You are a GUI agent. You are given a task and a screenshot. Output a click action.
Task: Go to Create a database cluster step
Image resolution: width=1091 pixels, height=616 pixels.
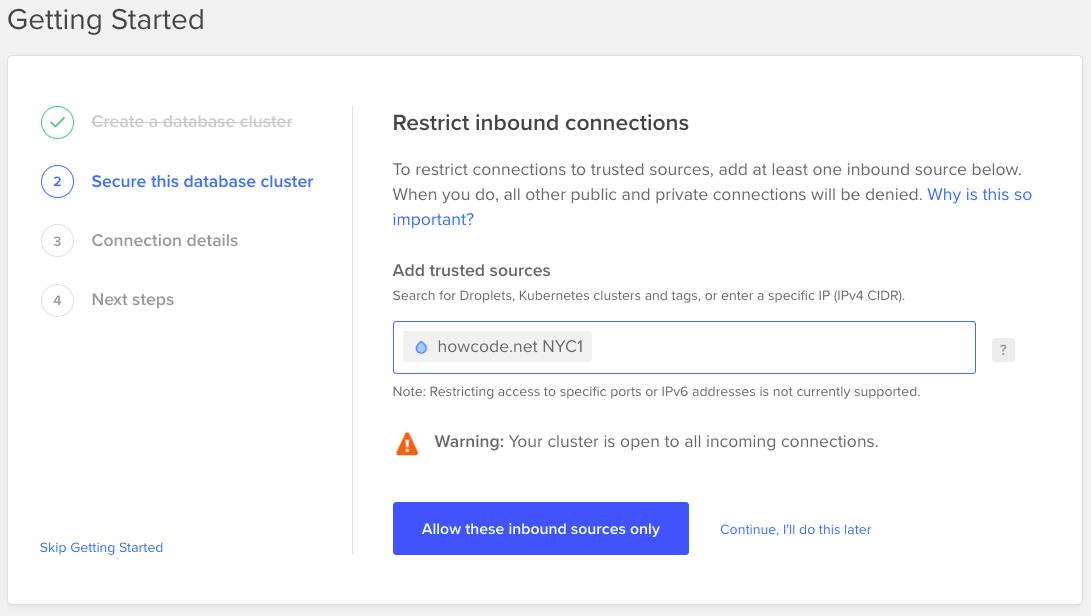(x=192, y=122)
